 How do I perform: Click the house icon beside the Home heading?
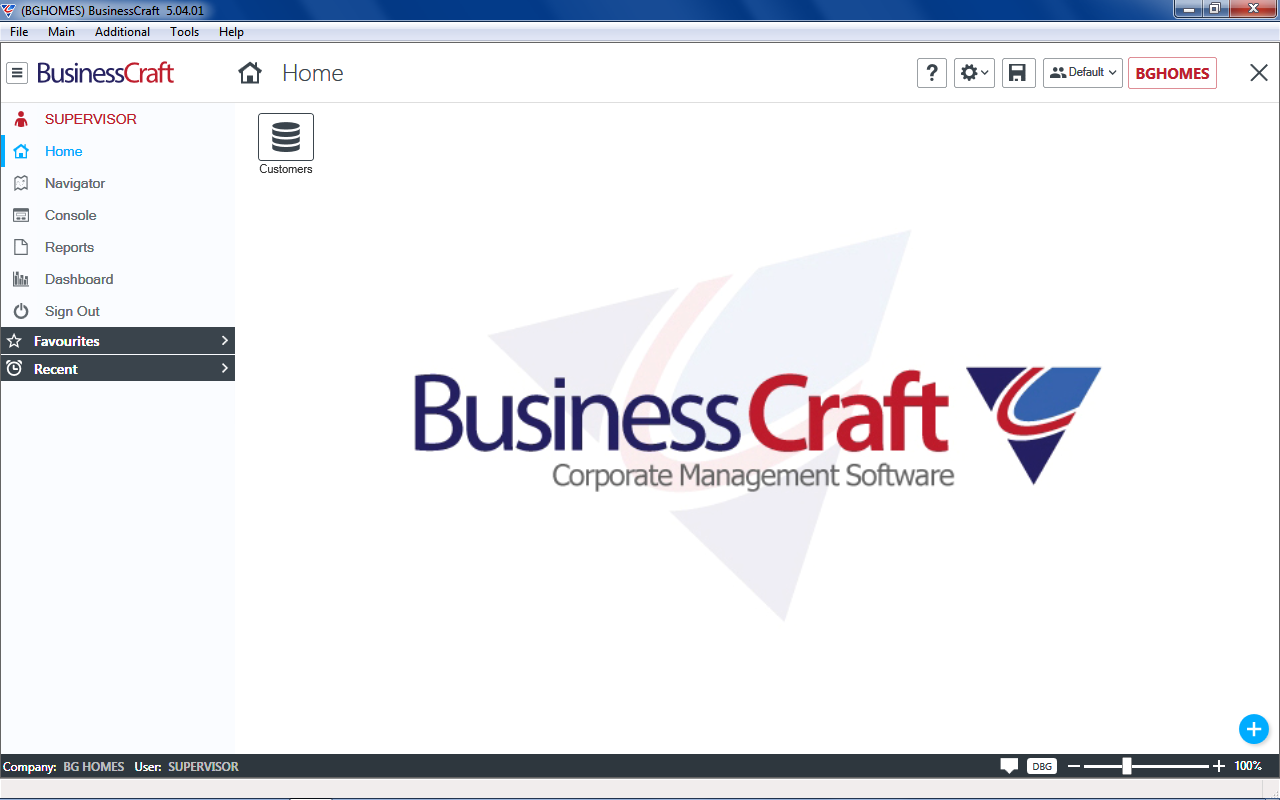tap(250, 73)
